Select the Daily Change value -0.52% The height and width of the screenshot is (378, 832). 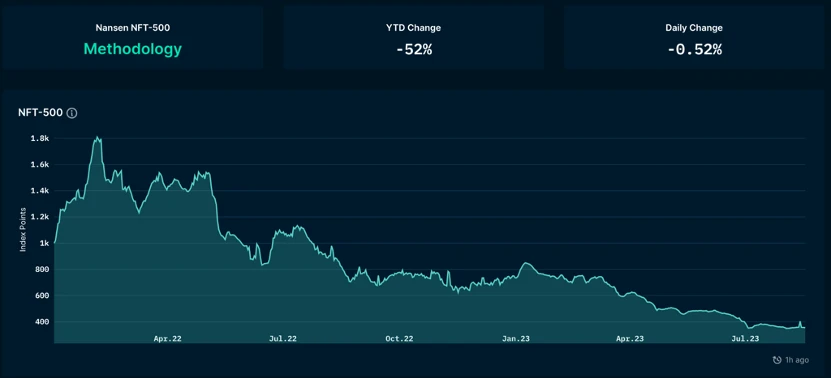point(694,50)
